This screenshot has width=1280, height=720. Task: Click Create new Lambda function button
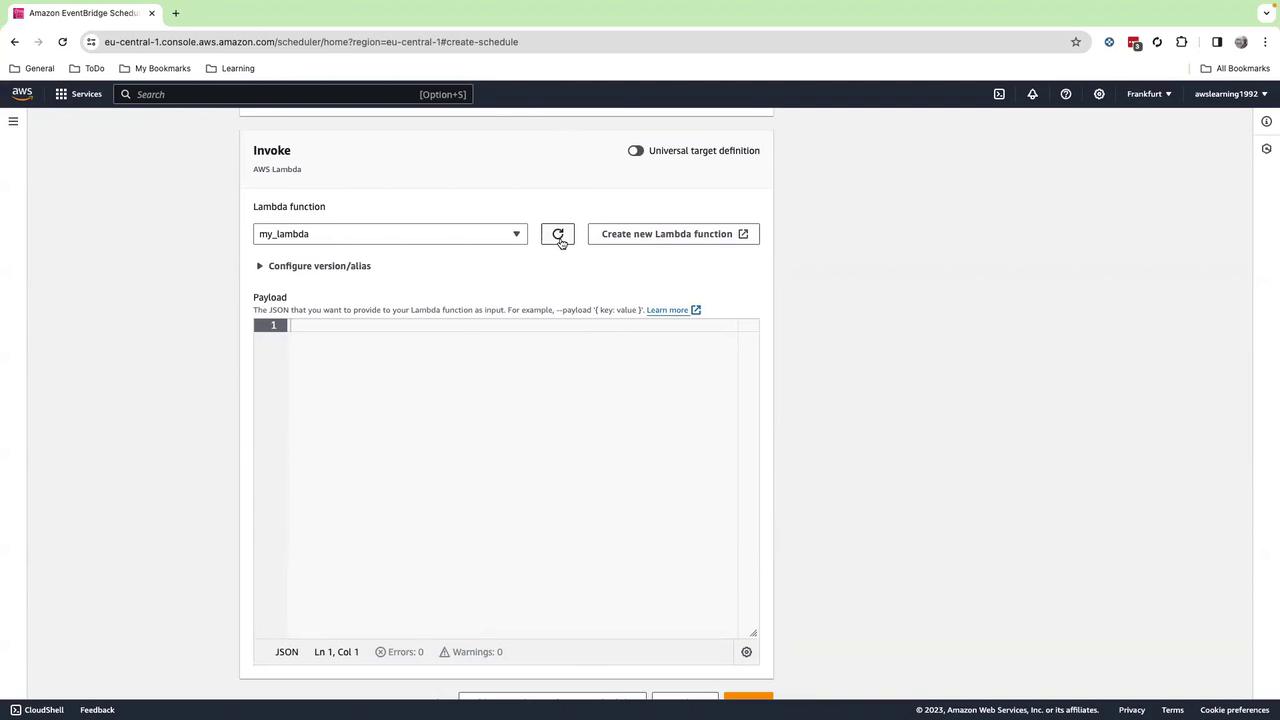pyautogui.click(x=674, y=234)
